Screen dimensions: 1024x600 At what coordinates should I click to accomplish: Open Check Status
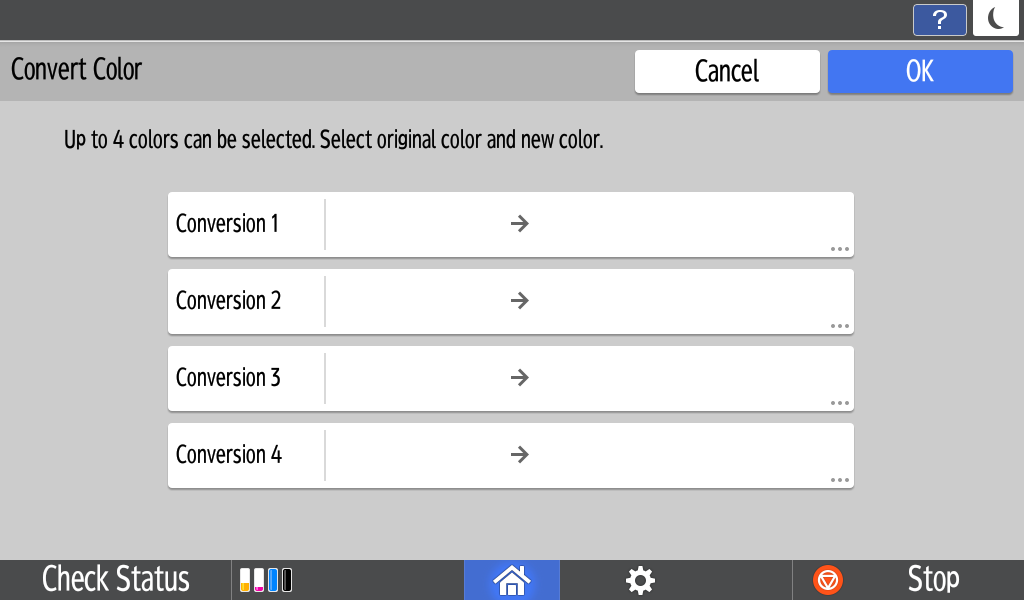click(x=116, y=580)
